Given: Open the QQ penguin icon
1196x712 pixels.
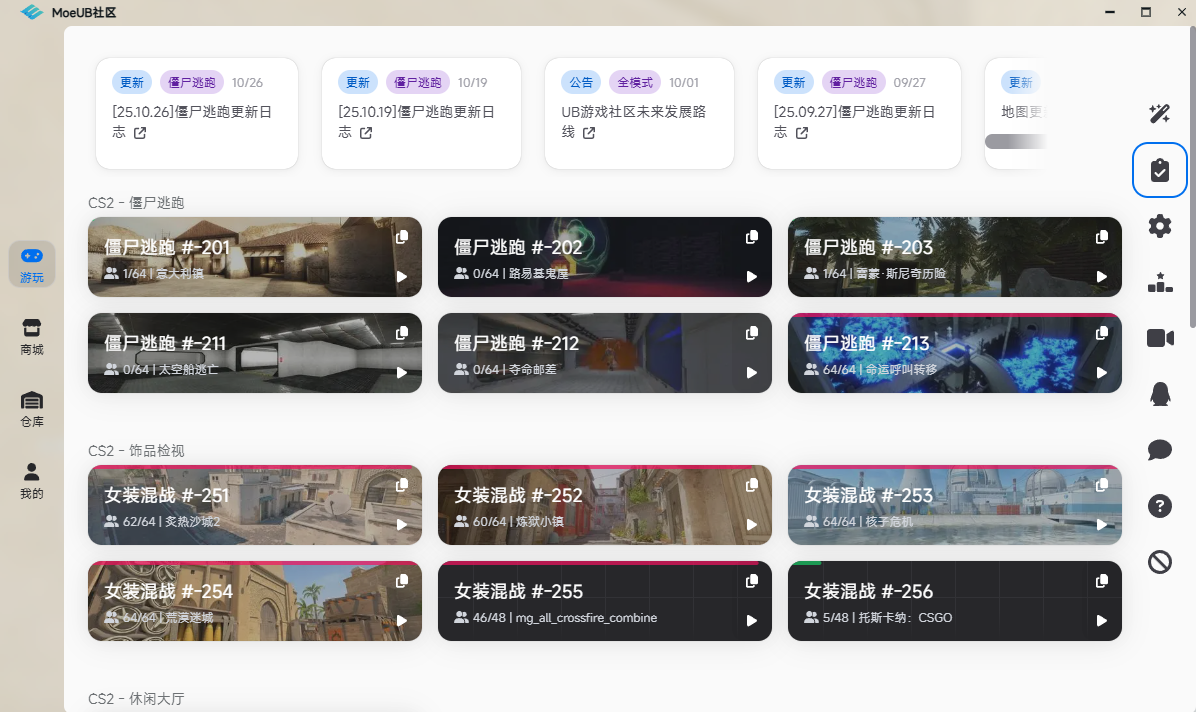Looking at the screenshot, I should [x=1159, y=394].
